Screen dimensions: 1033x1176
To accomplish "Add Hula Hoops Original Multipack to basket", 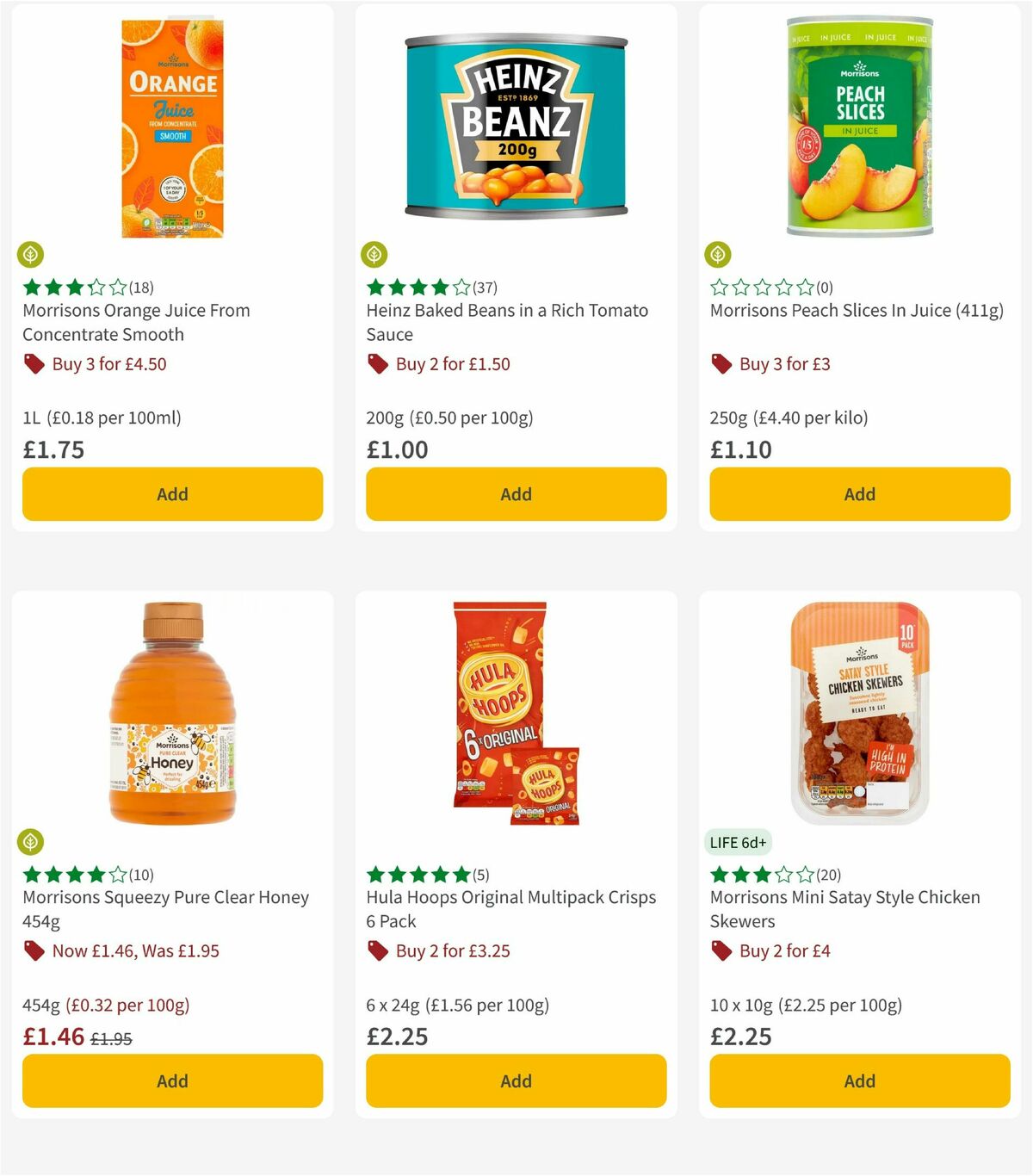I will click(515, 1080).
